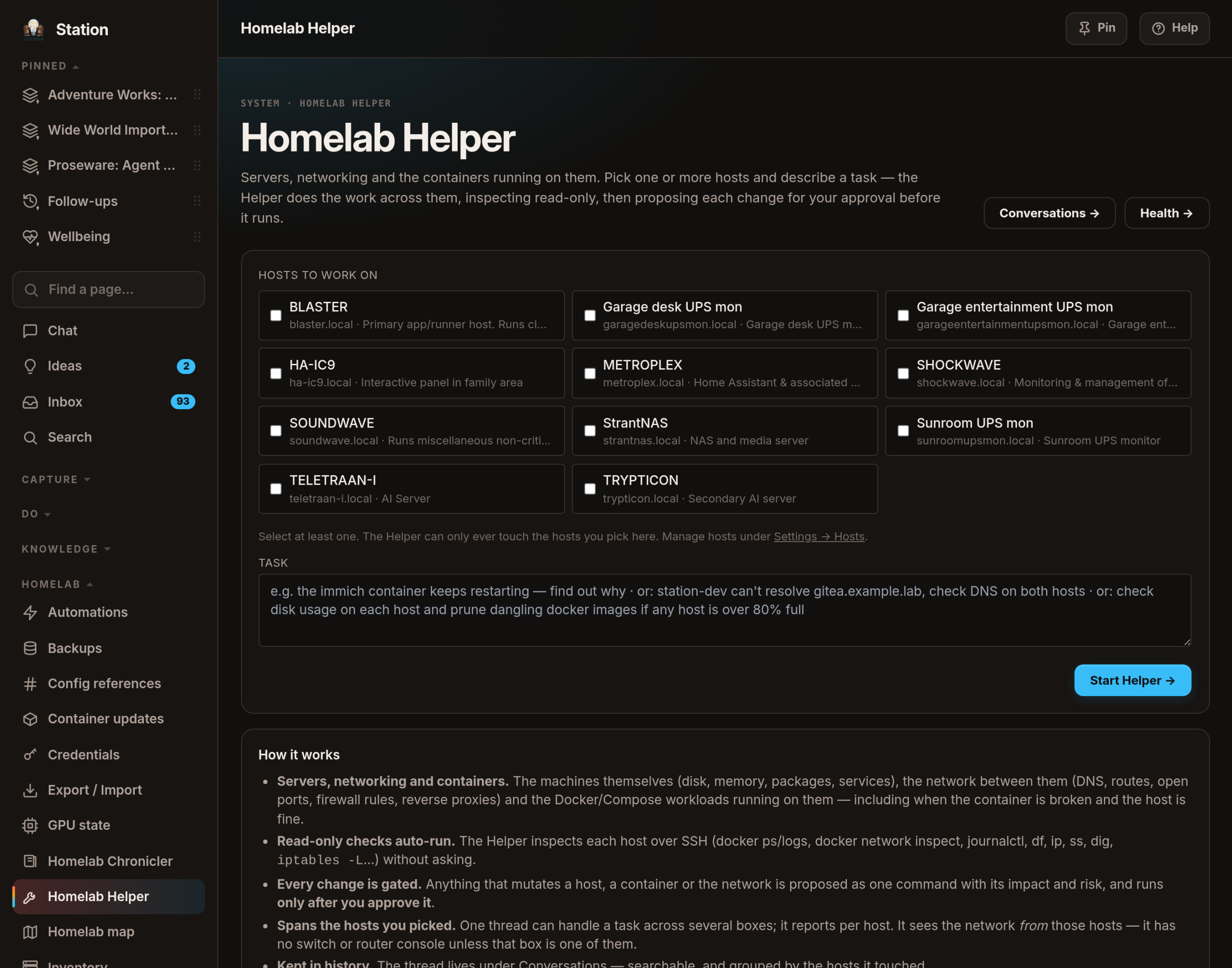Screen dimensions: 1232x968
Task: Click the Station logo avatar
Action: pyautogui.click(x=33, y=29)
